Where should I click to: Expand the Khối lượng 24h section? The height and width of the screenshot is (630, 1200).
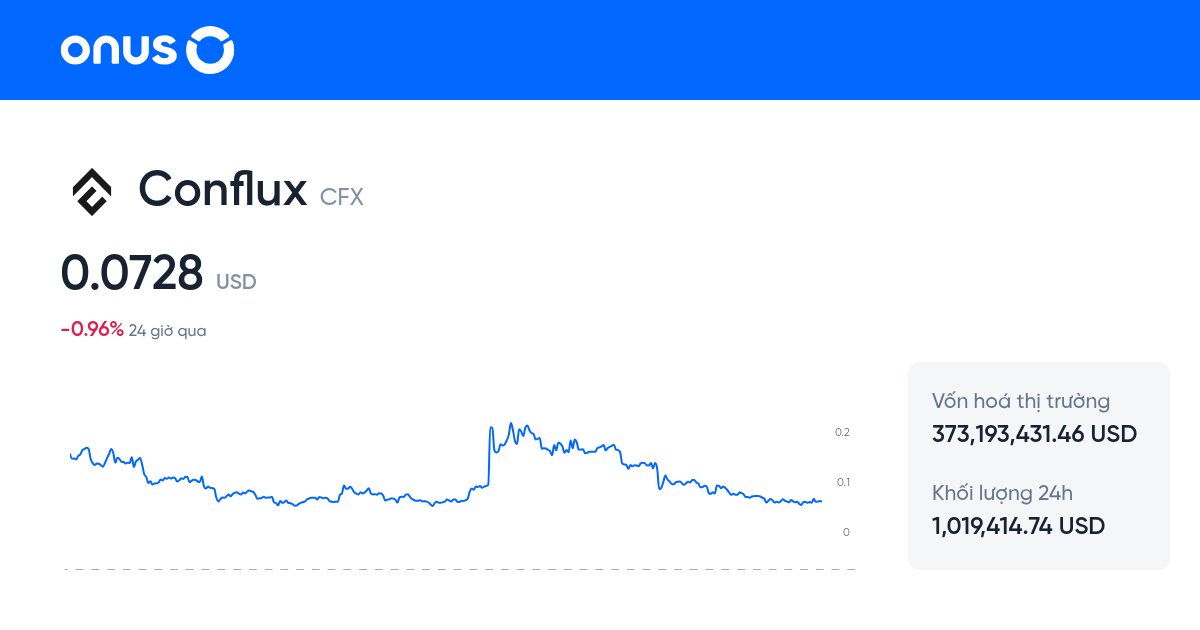(1002, 493)
